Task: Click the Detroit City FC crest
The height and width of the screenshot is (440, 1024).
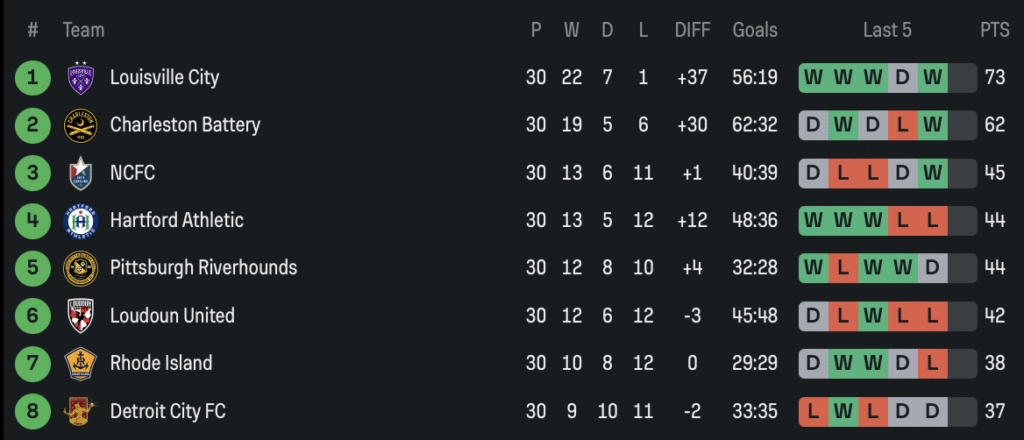Action: point(80,410)
